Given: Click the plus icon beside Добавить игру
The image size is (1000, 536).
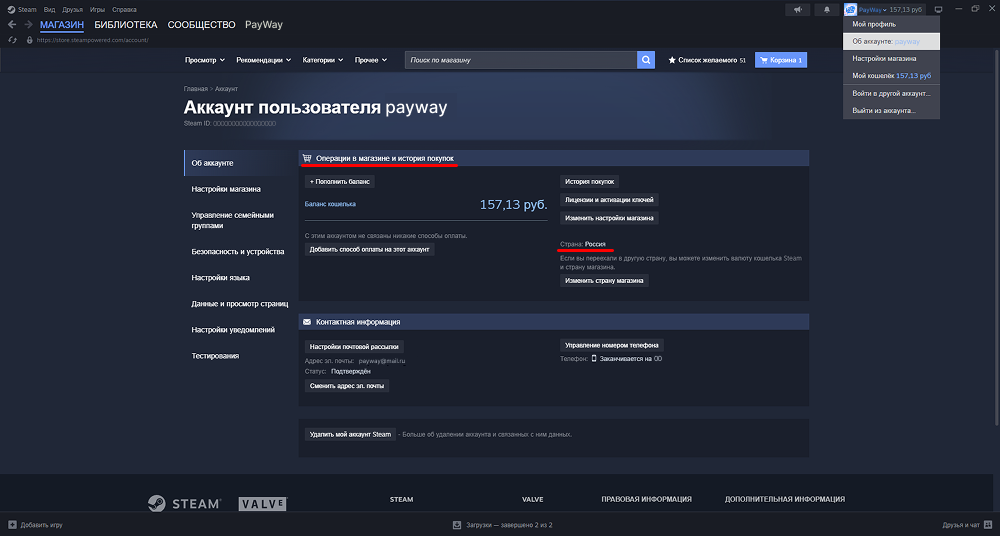Looking at the screenshot, I should 12,525.
